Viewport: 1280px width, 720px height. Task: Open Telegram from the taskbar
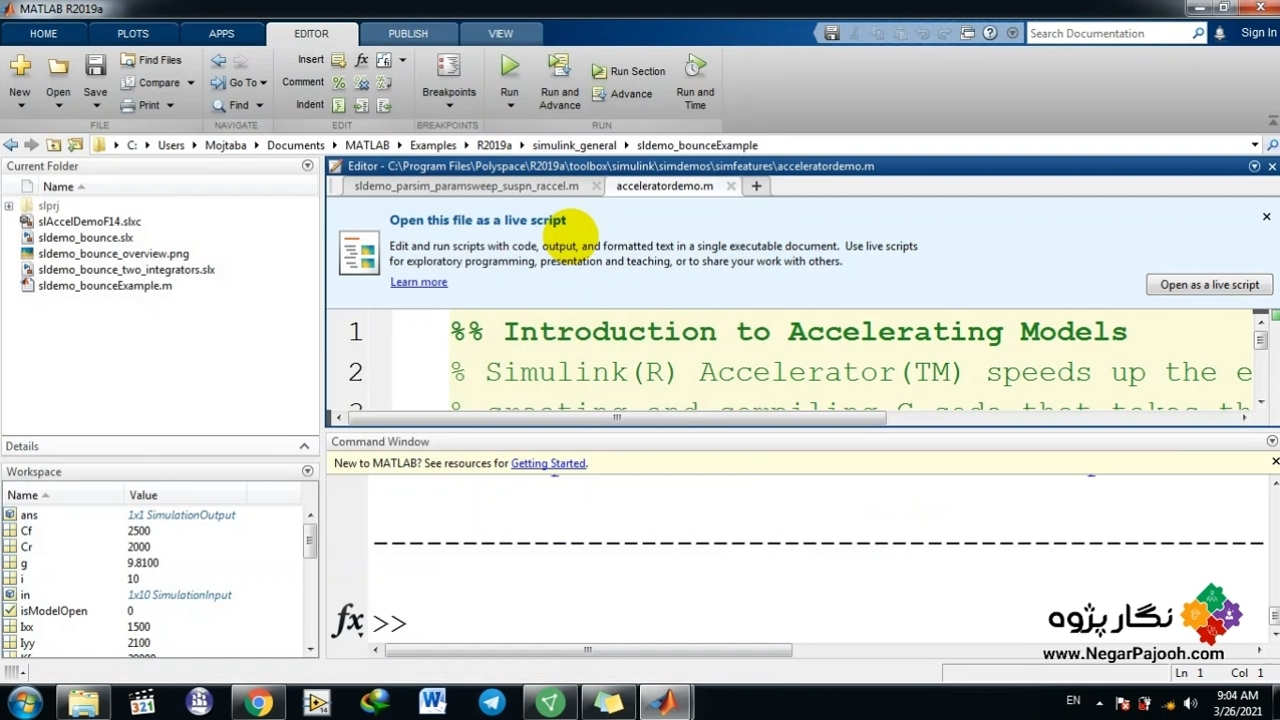[492, 703]
